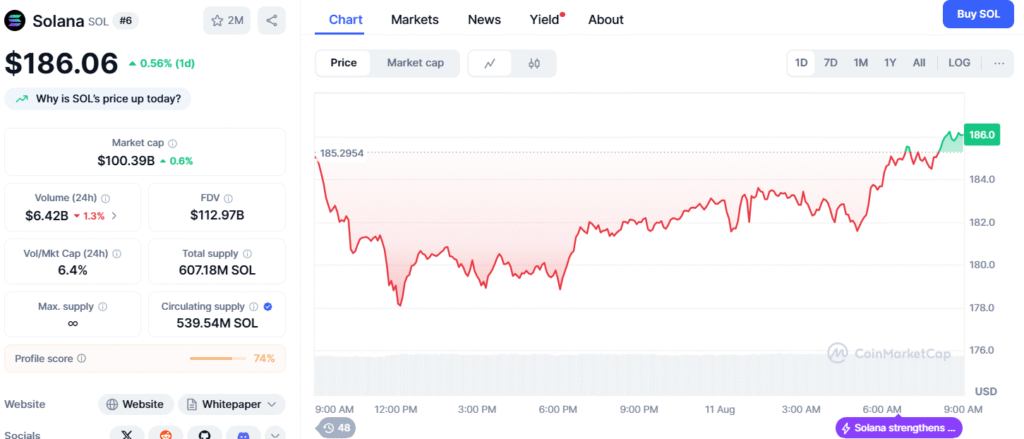Click the info icon next to Market cap
The width and height of the screenshot is (1024, 439).
pos(173,143)
